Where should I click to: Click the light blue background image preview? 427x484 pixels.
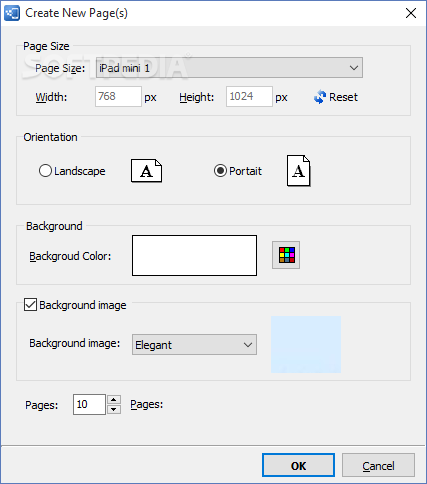coord(306,344)
